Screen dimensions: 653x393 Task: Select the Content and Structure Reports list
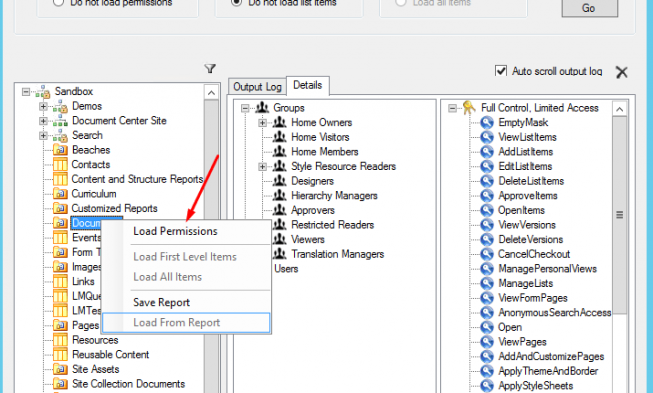click(x=137, y=179)
